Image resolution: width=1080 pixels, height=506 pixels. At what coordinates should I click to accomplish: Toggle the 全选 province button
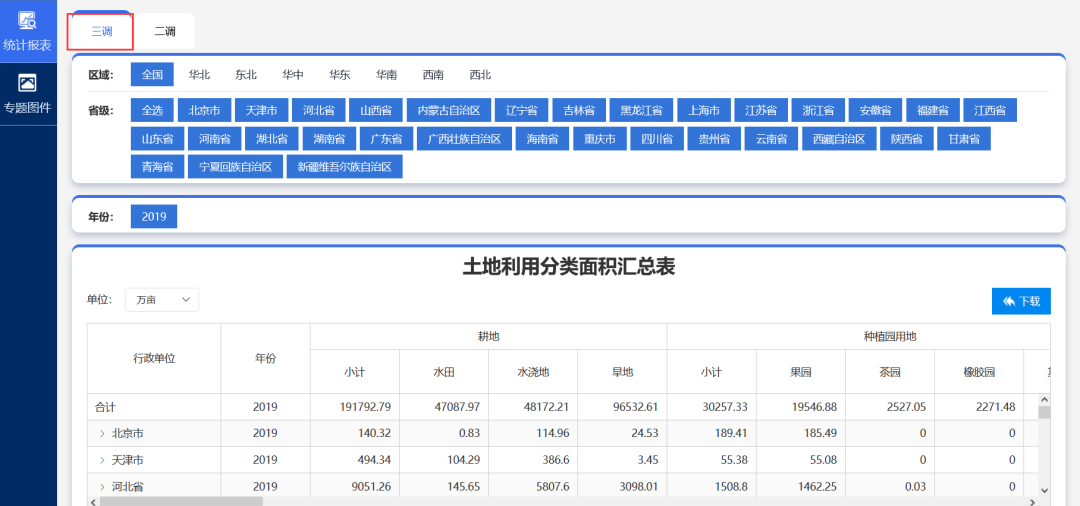click(152, 110)
